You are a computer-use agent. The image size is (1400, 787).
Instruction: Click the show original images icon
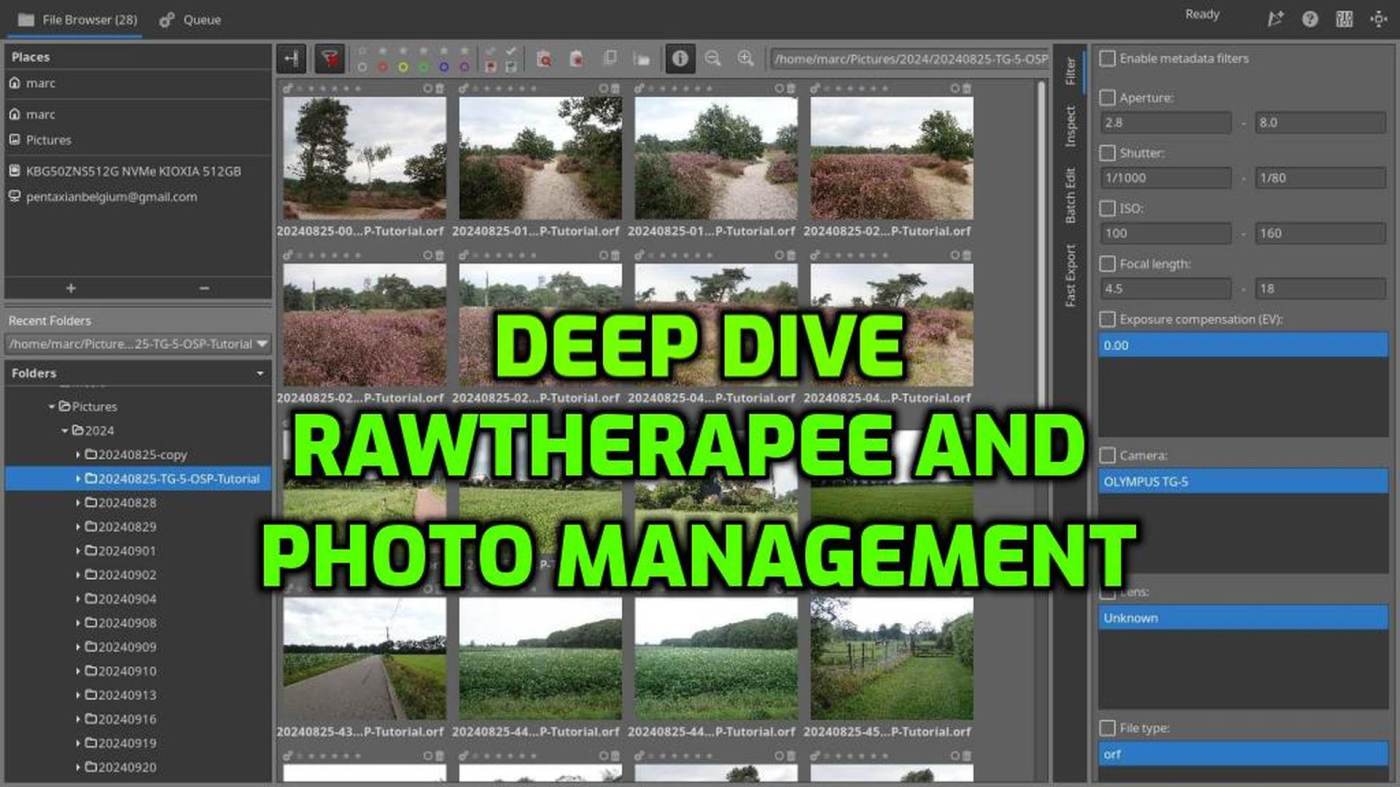point(609,59)
